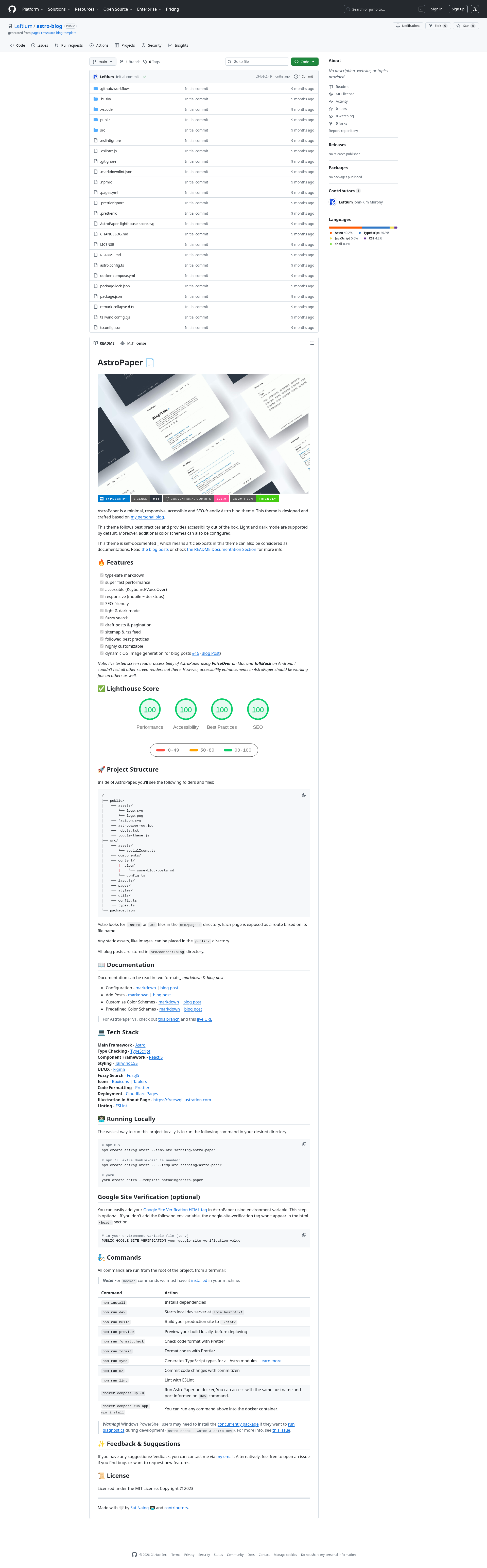The height and width of the screenshot is (1568, 487).
Task: Toggle the type-safe markdown checkbox
Action: 102,575
